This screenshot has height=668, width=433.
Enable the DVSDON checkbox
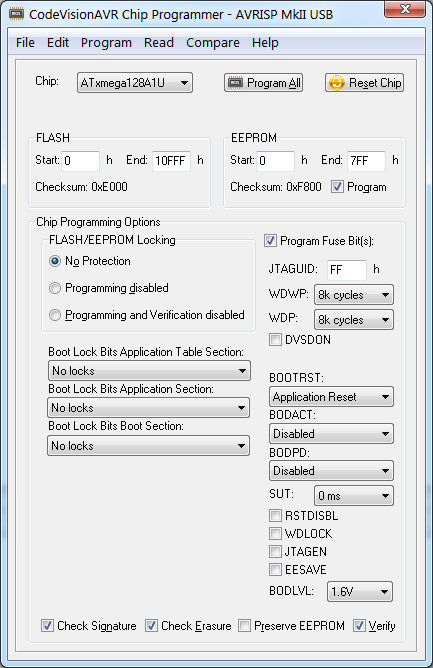tap(275, 340)
